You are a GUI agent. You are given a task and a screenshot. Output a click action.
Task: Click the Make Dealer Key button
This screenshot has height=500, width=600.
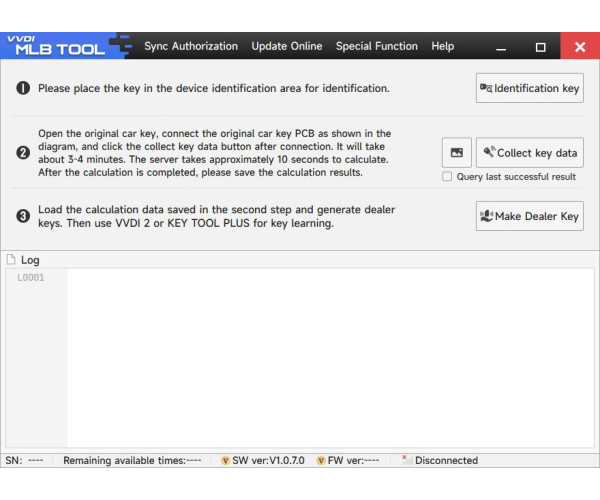point(530,216)
